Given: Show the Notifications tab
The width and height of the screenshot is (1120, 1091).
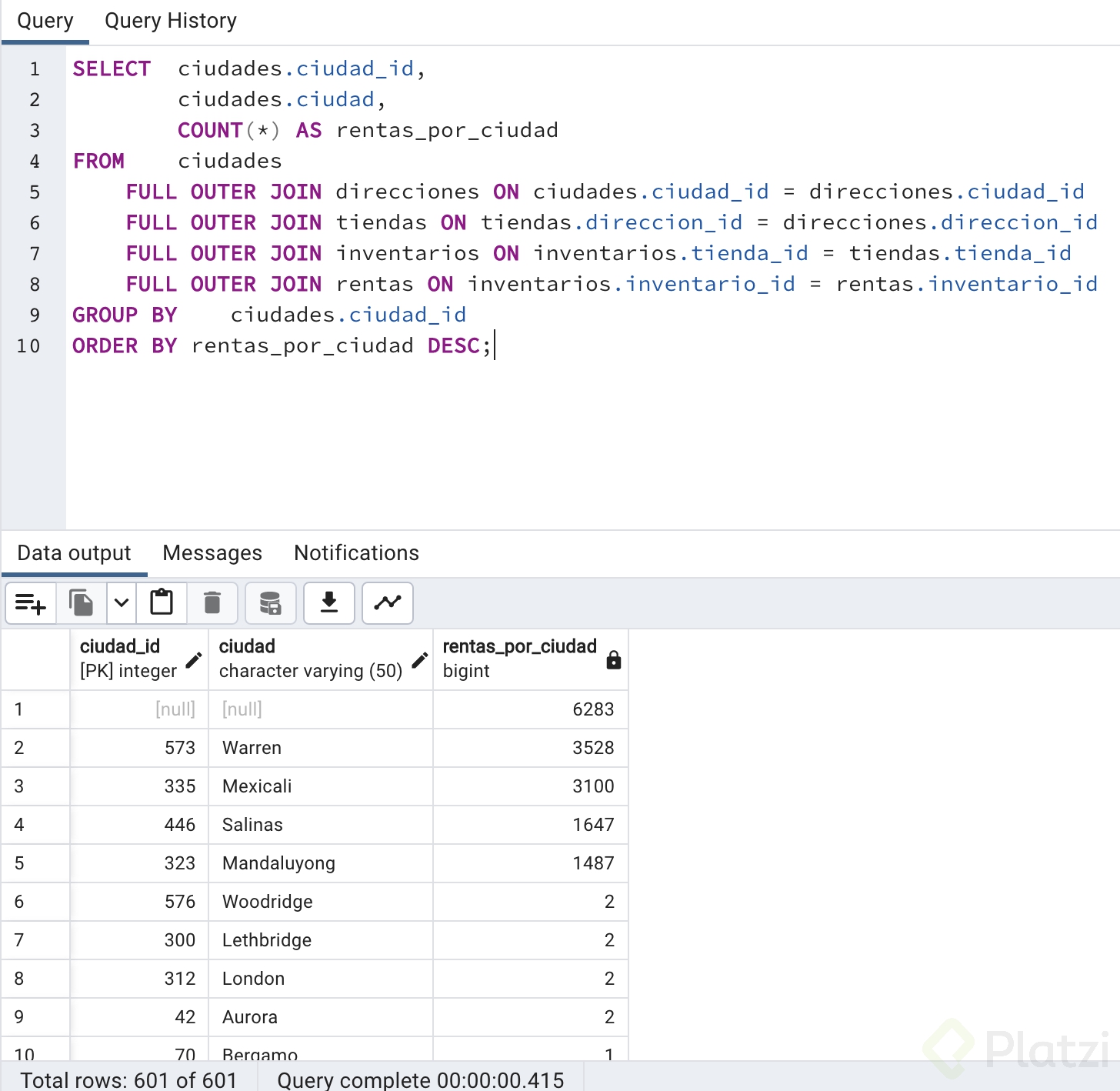Looking at the screenshot, I should 357,553.
